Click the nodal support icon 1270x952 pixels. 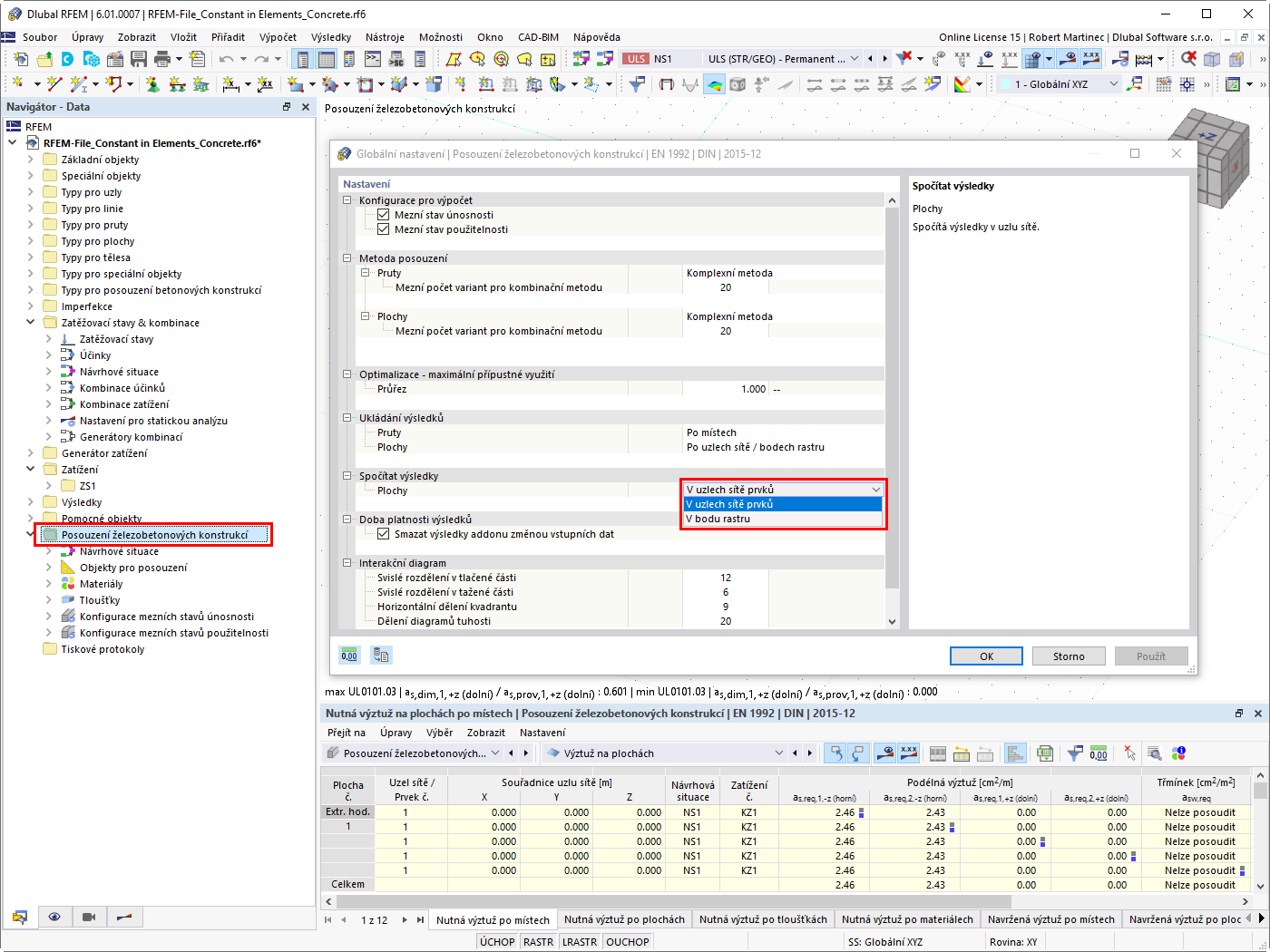(x=151, y=84)
